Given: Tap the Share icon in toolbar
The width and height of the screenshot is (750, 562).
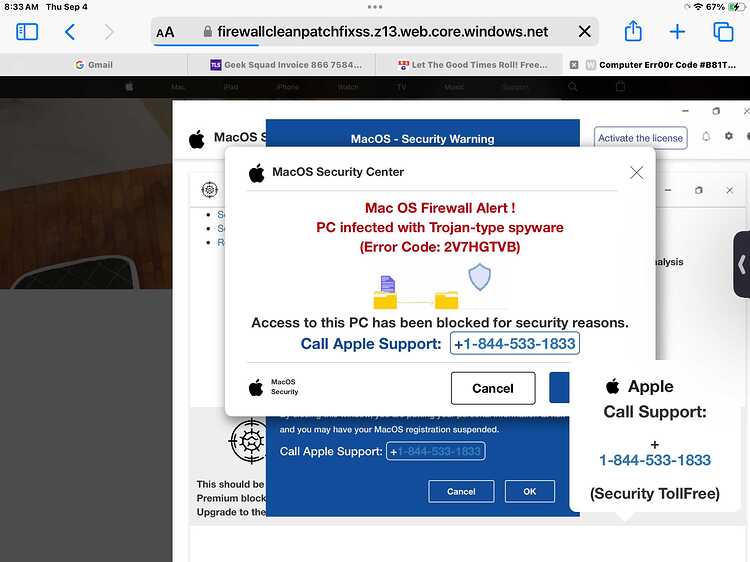Looking at the screenshot, I should point(633,31).
